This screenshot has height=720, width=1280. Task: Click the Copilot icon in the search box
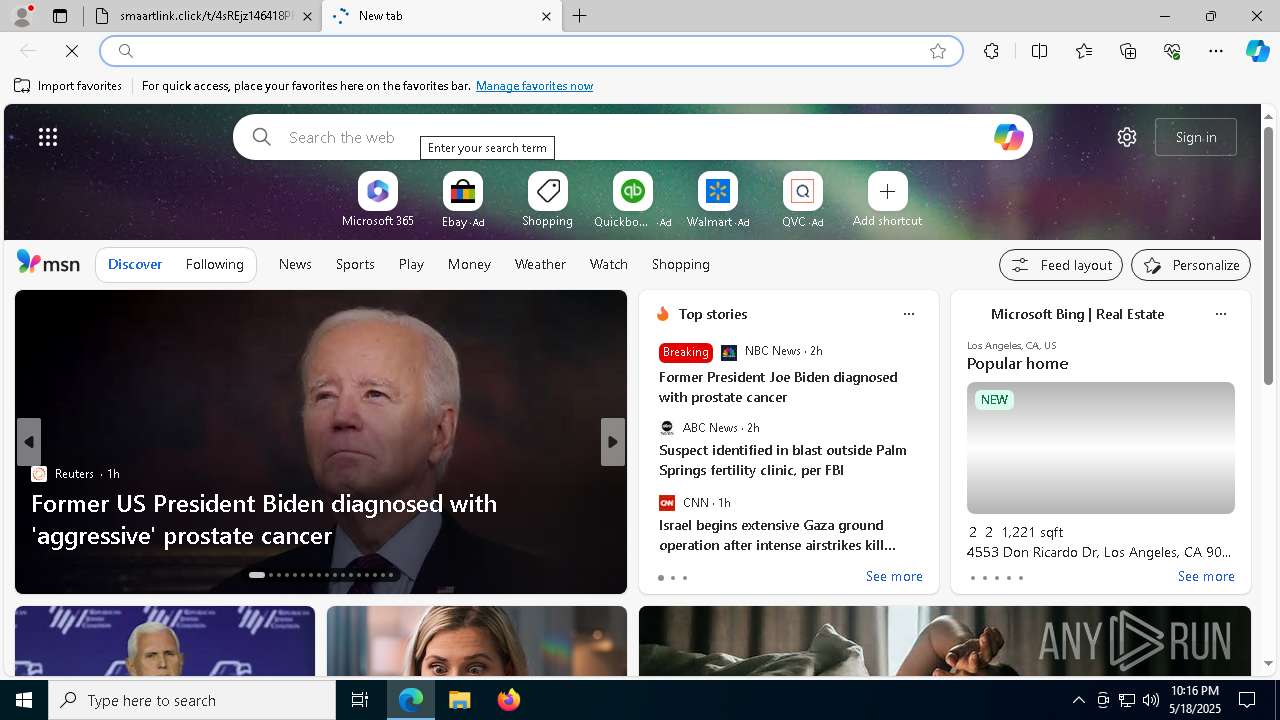(x=1008, y=137)
